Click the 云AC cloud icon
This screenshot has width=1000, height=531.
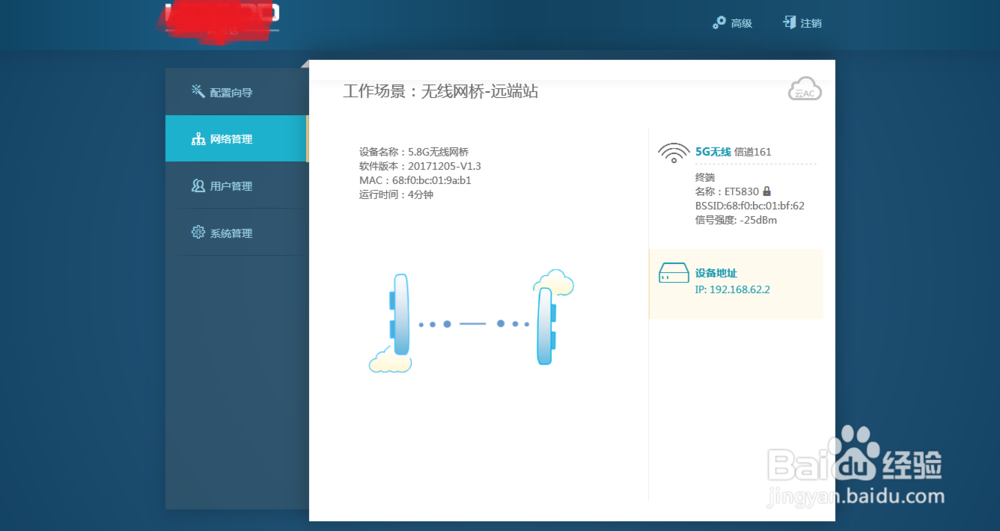click(805, 89)
